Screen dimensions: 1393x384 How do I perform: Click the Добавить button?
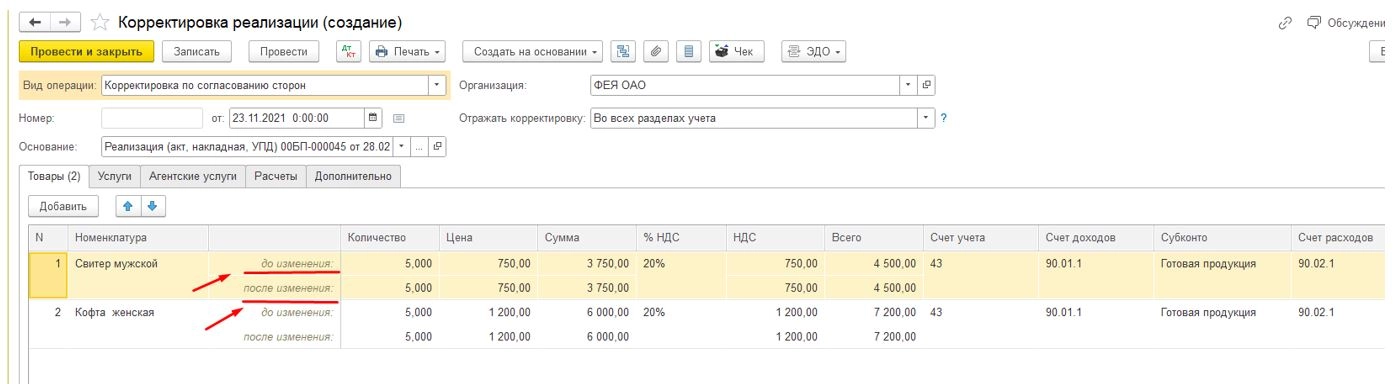click(x=63, y=206)
